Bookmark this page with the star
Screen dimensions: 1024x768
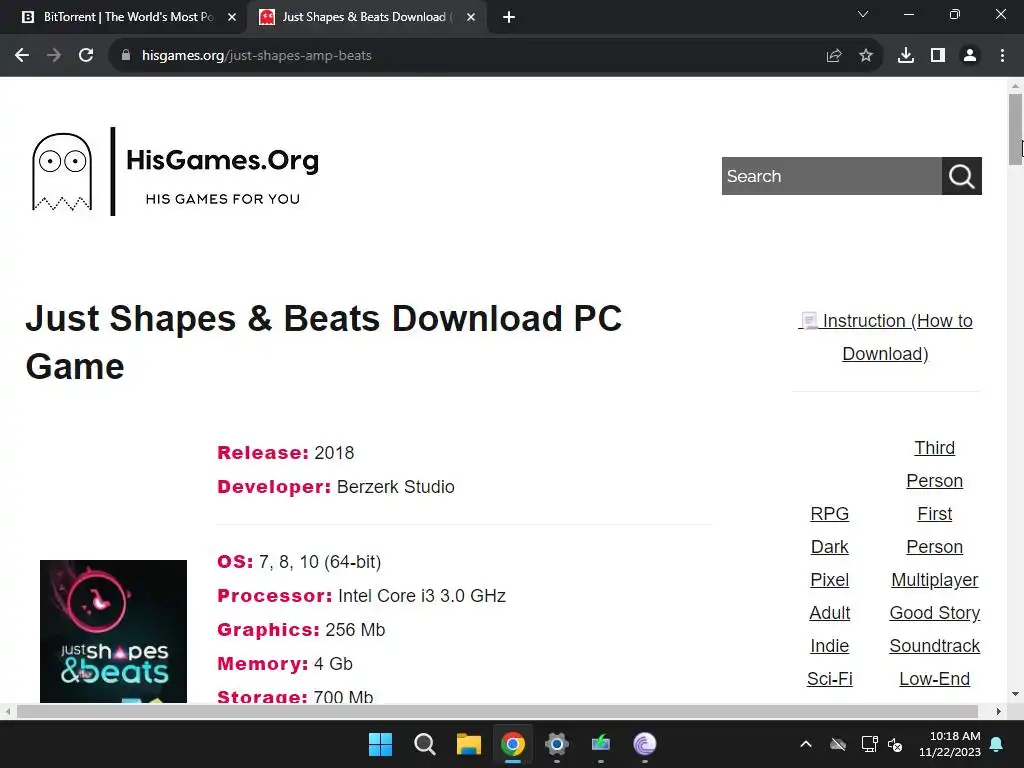866,56
